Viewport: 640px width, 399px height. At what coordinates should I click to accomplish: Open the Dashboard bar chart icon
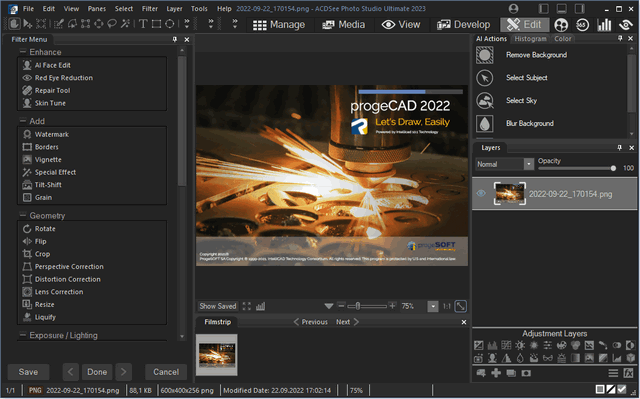(x=604, y=25)
